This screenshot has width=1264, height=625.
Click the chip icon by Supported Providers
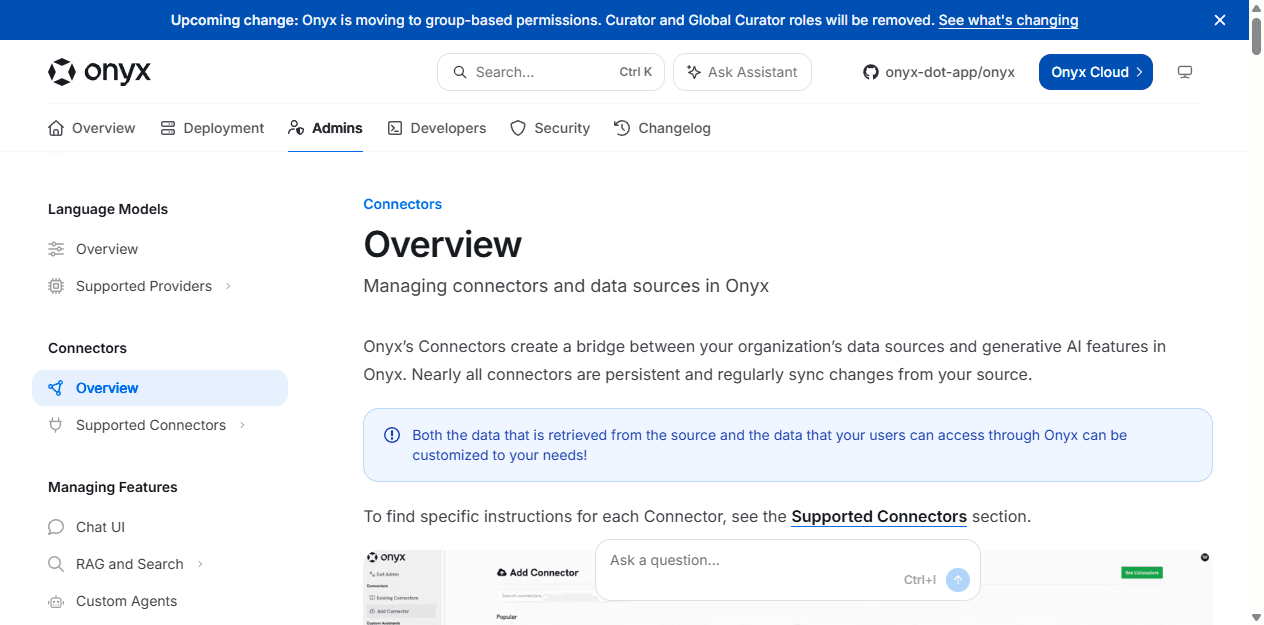click(56, 286)
